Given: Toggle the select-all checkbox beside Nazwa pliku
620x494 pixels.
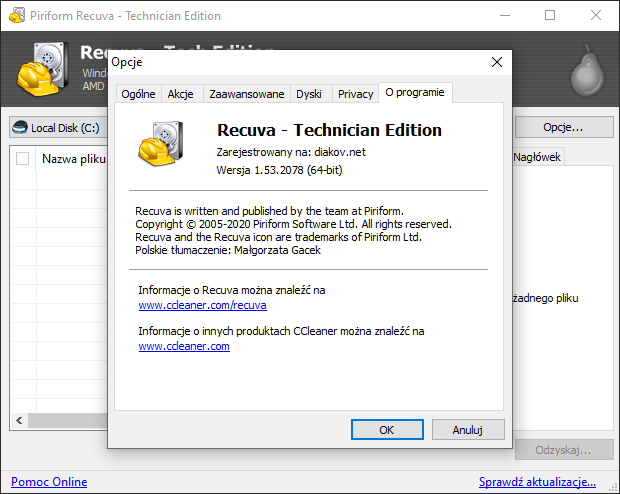Looking at the screenshot, I should coord(23,159).
